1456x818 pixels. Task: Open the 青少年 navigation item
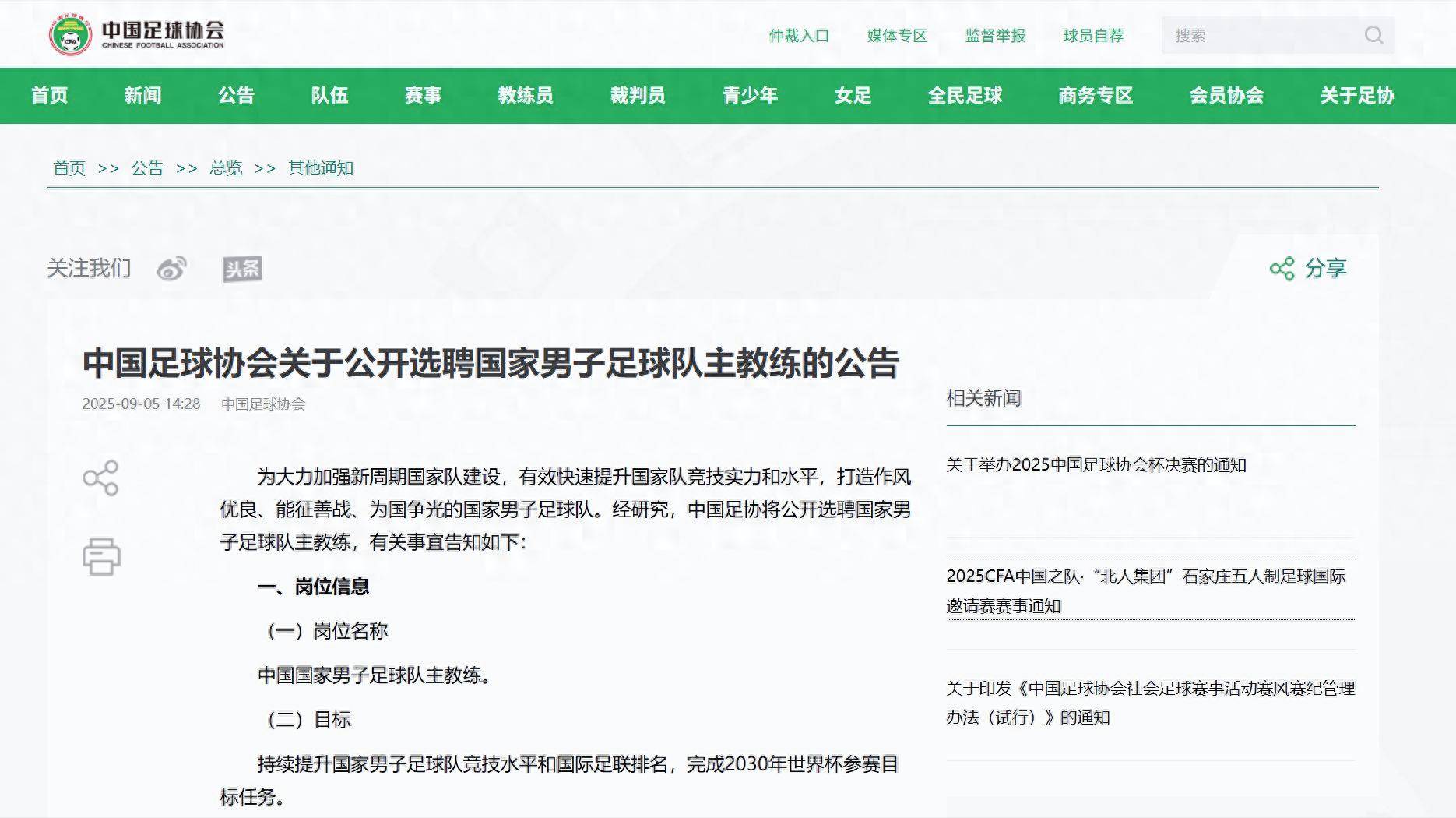tap(749, 95)
